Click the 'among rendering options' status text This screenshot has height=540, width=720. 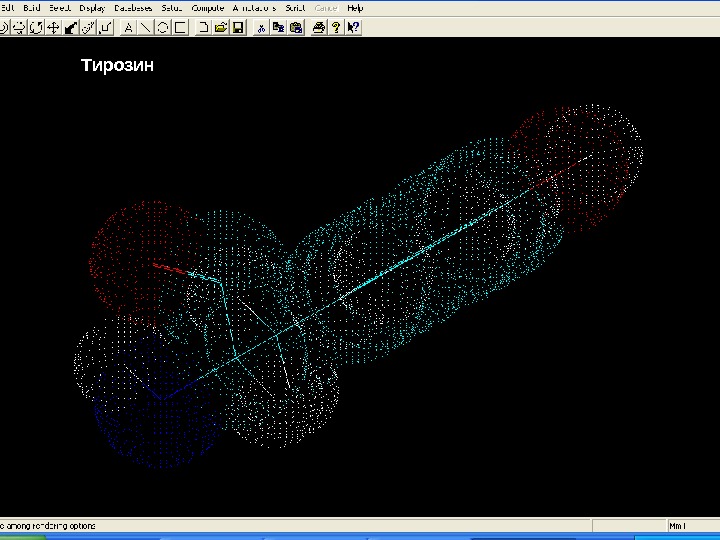coord(51,526)
